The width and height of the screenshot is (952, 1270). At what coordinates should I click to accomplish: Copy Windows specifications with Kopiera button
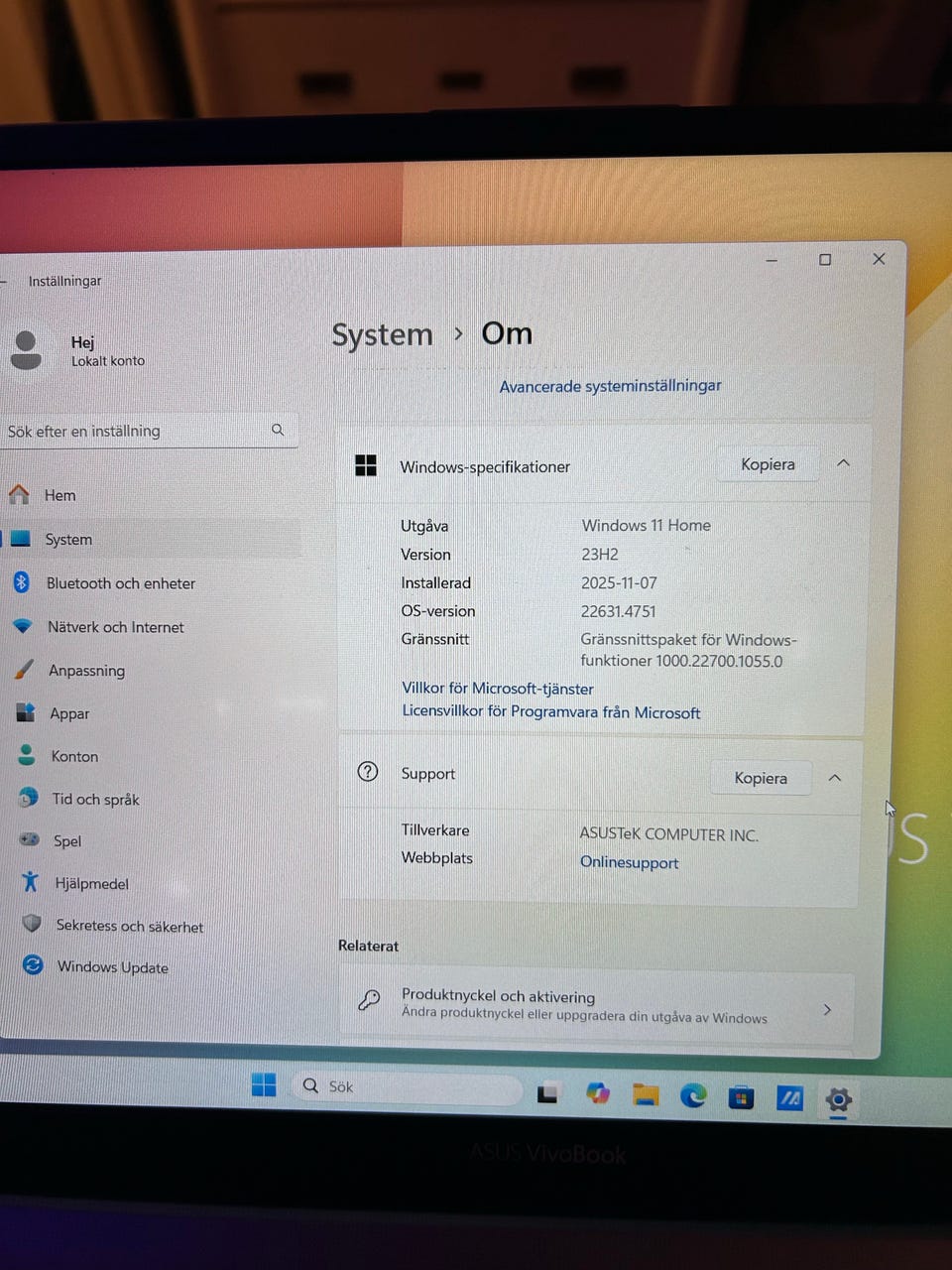pyautogui.click(x=768, y=464)
